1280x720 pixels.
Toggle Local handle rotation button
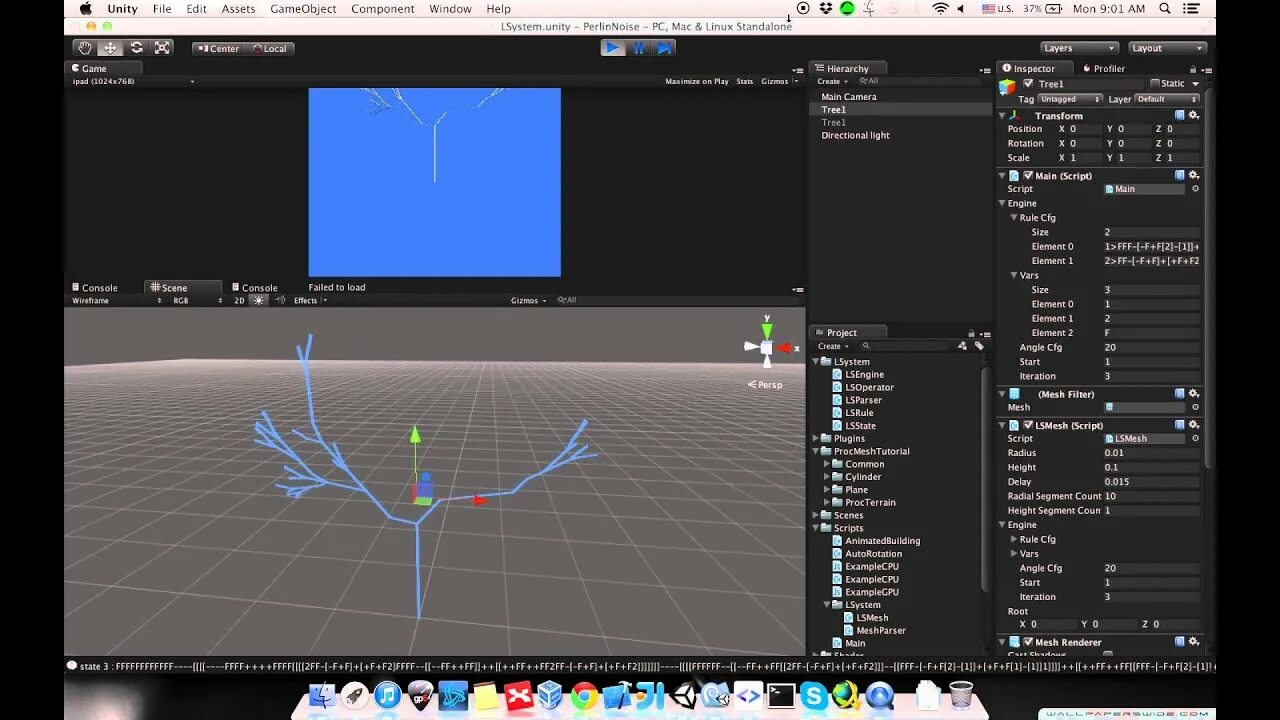click(x=269, y=48)
